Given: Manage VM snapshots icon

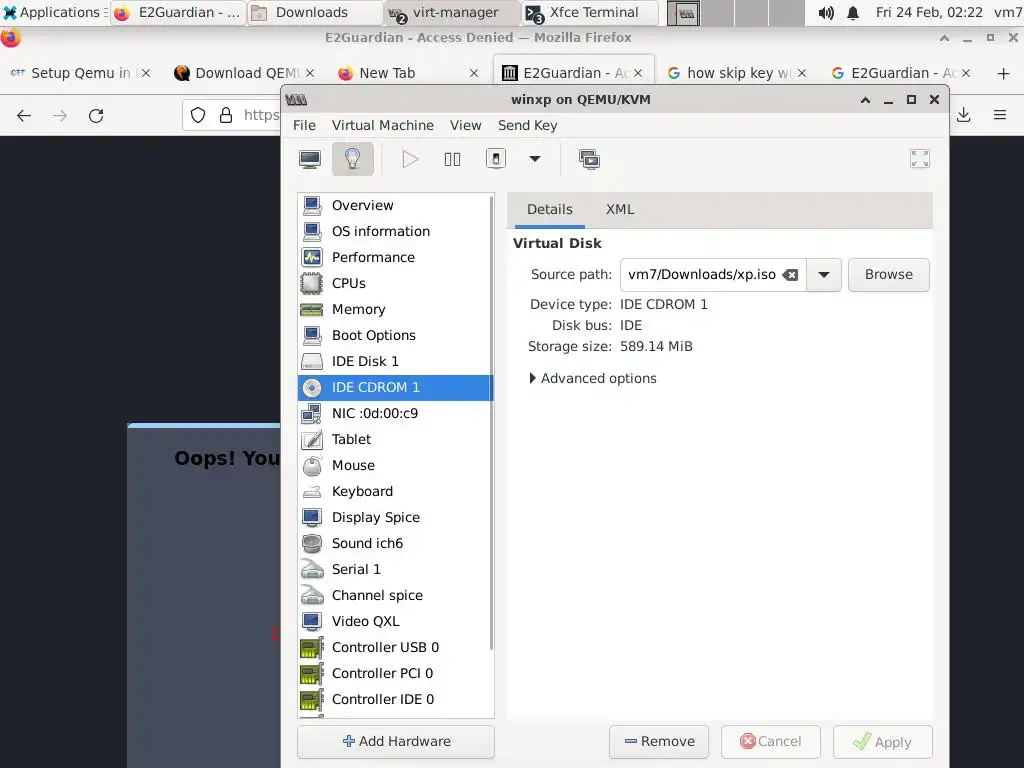Looking at the screenshot, I should 589,159.
